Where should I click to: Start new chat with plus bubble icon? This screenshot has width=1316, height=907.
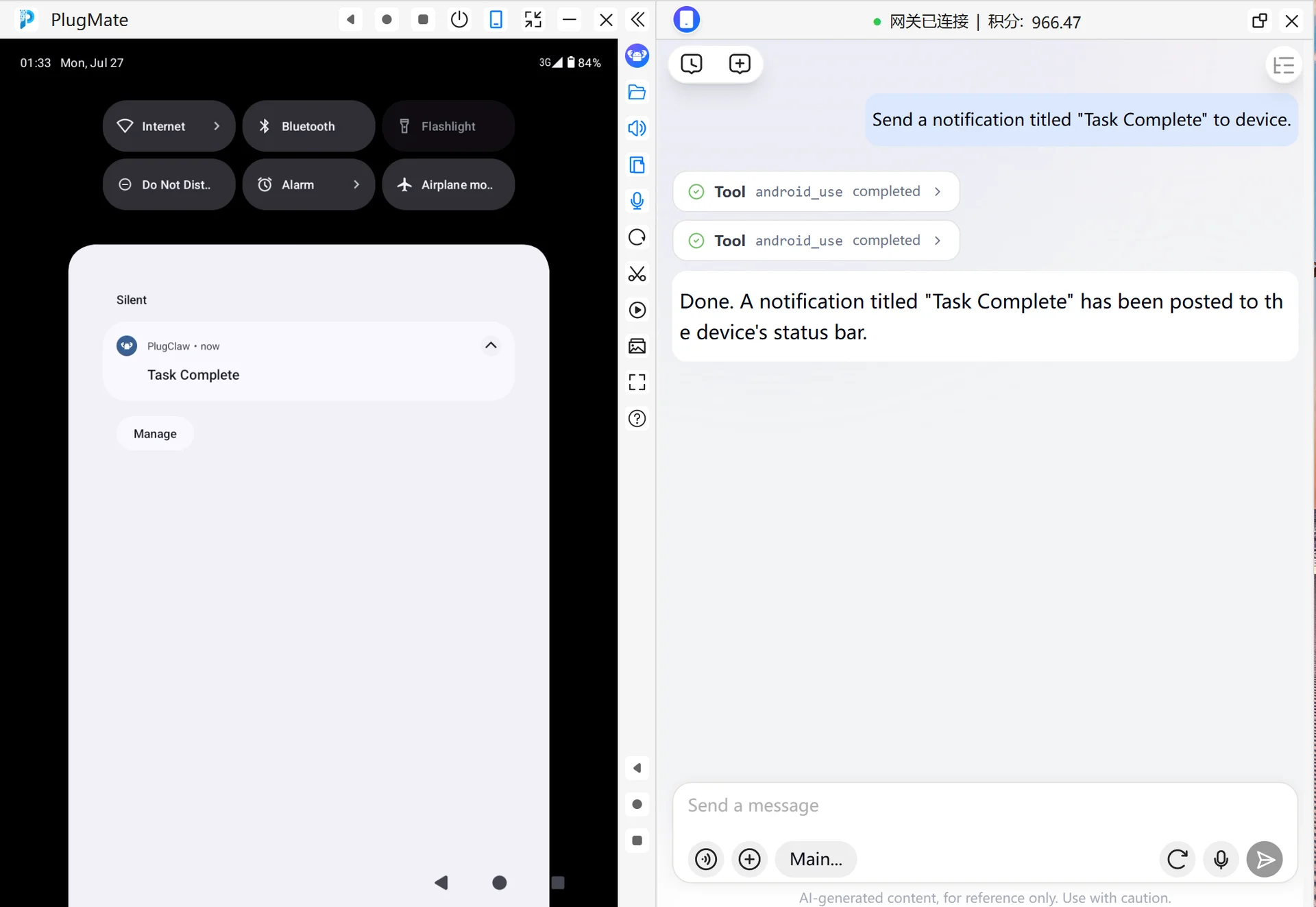[740, 64]
